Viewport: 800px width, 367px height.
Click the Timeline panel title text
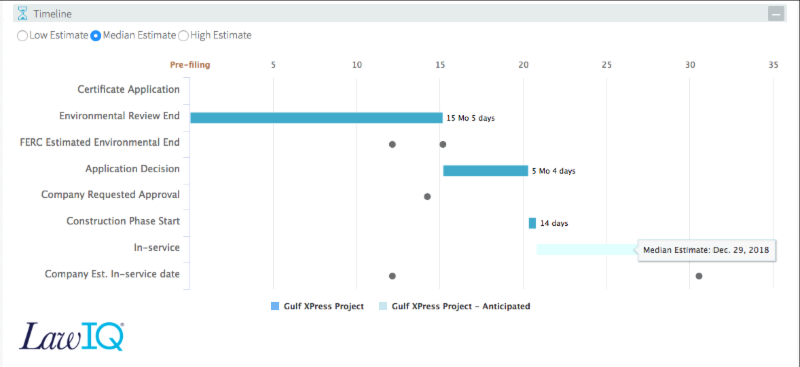pyautogui.click(x=53, y=14)
